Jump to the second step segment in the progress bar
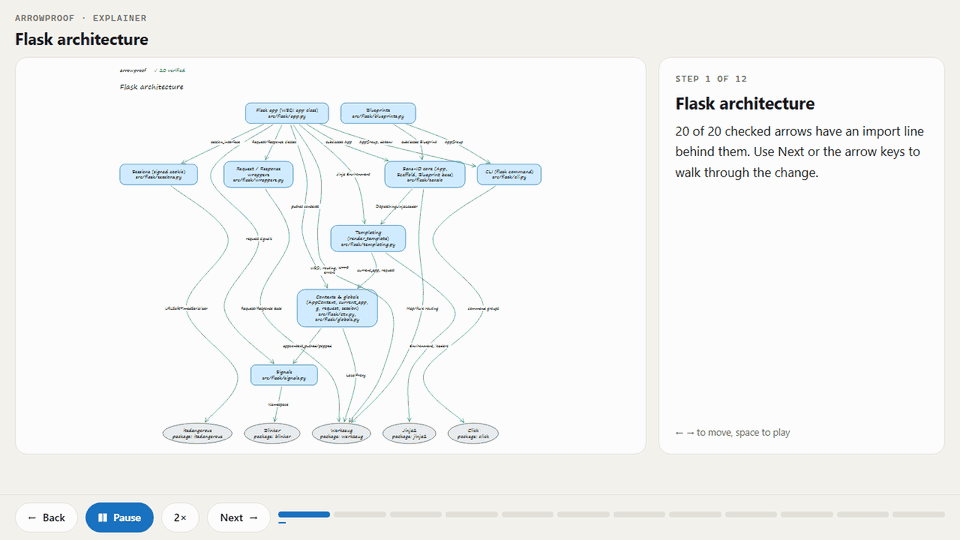960x540 pixels. point(360,514)
